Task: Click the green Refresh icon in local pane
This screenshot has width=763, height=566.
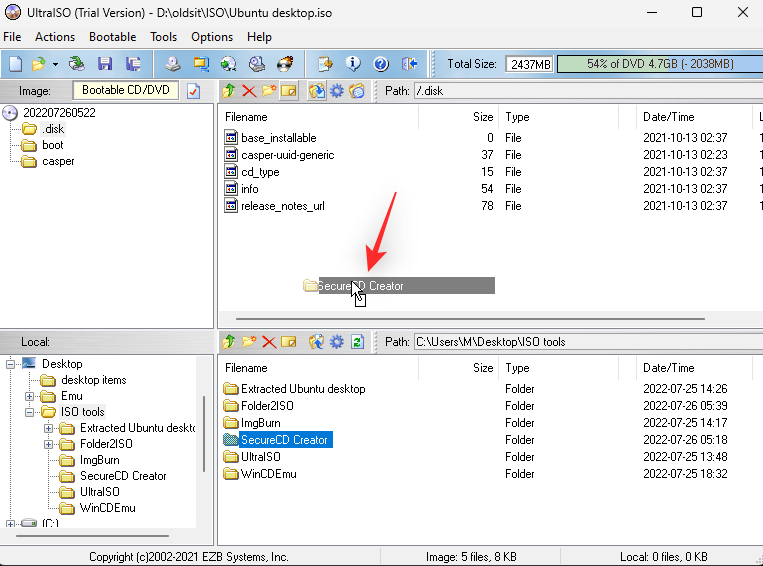Action: click(357, 342)
